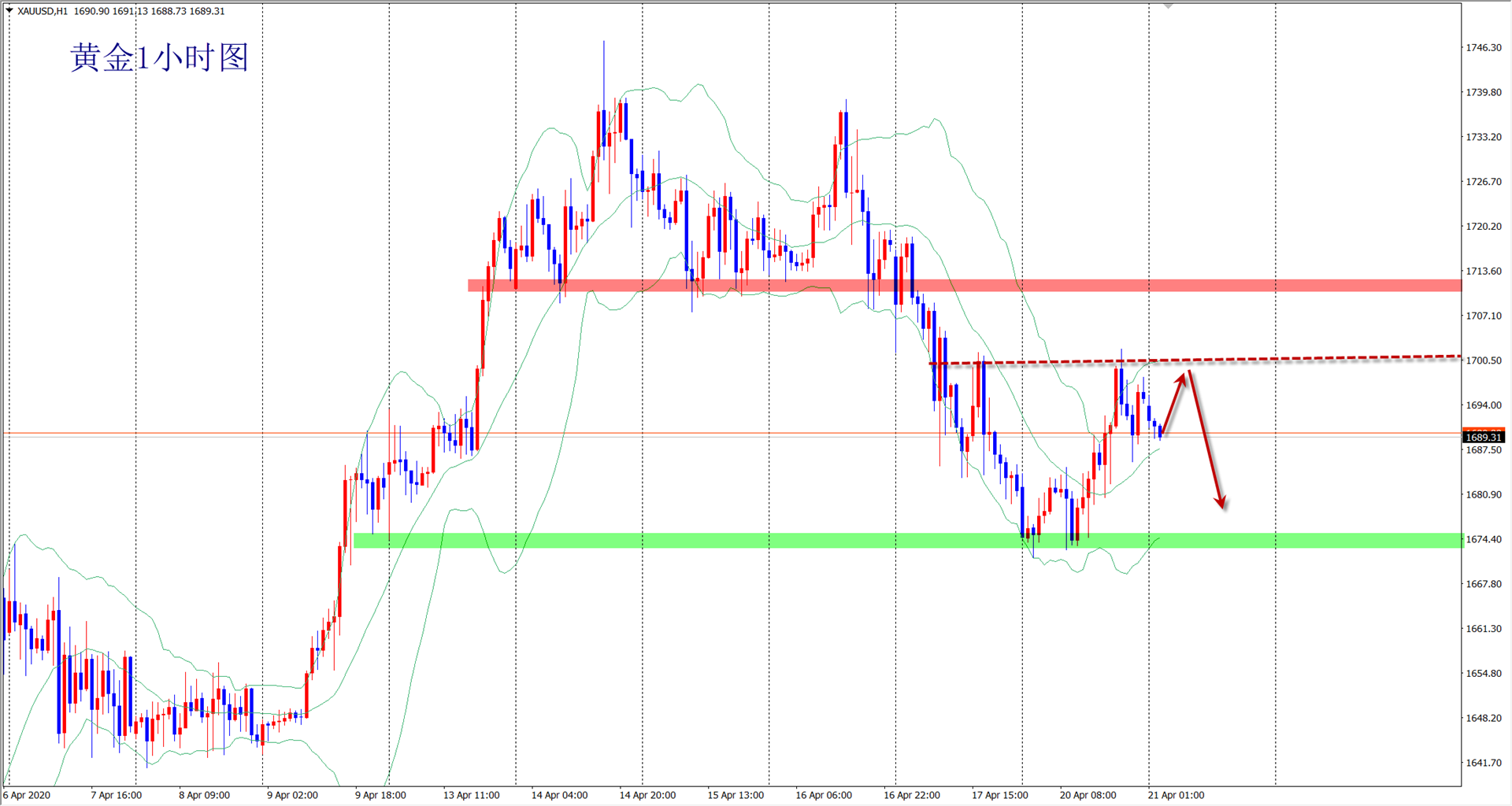Screen dimensions: 1512x806
Task: Click the 21 Apr 01:00 time label
Action: (1176, 795)
